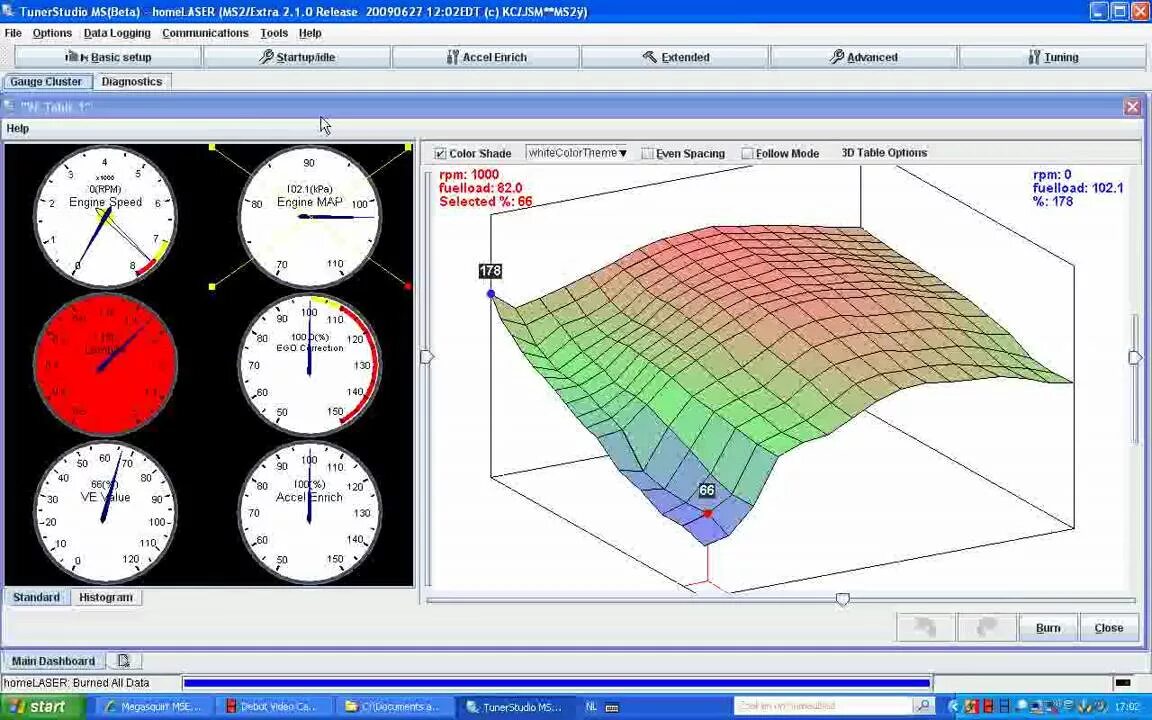Screen dimensions: 1152x720
Task: Click the blue 'rpm: 0' readout
Action: click(x=1052, y=175)
